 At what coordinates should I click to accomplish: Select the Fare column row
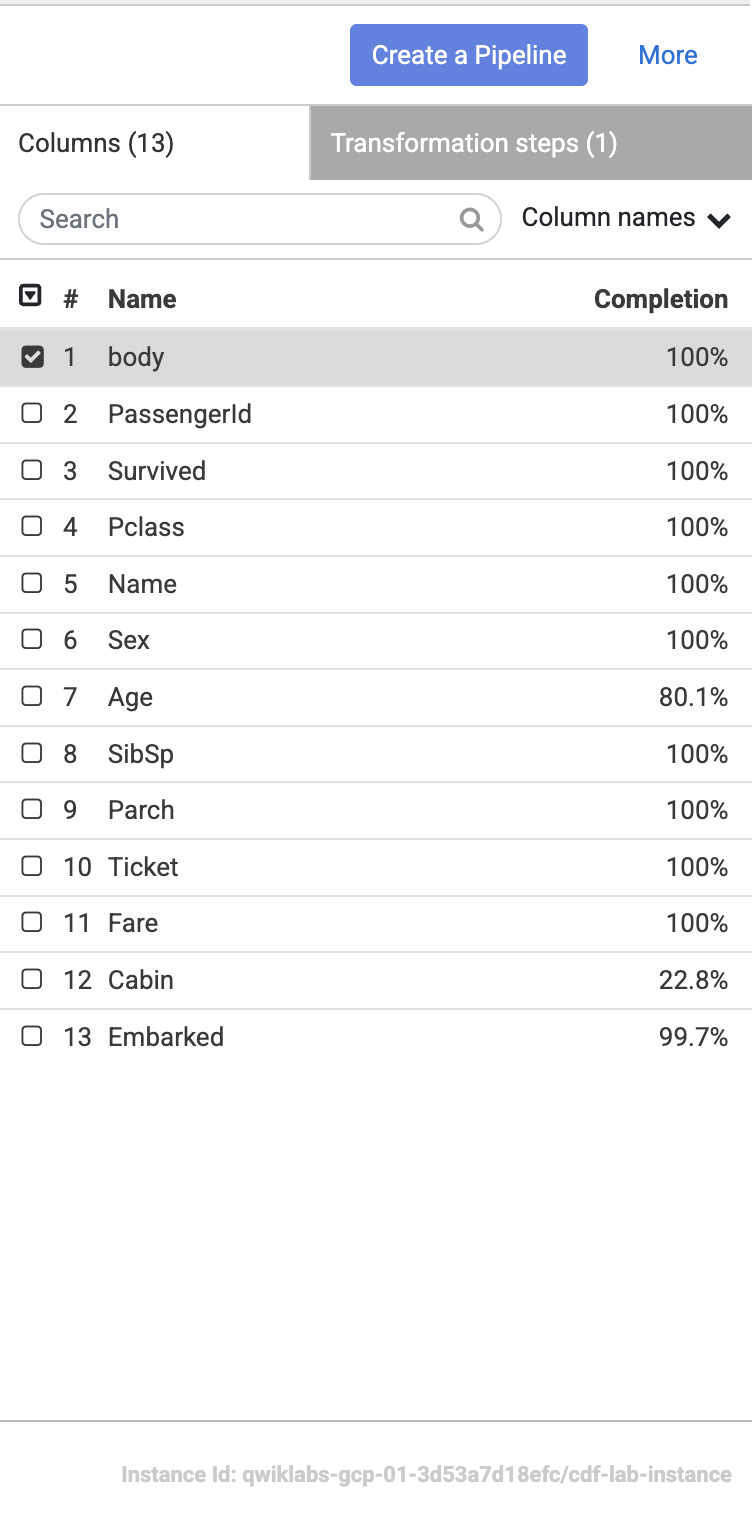133,923
